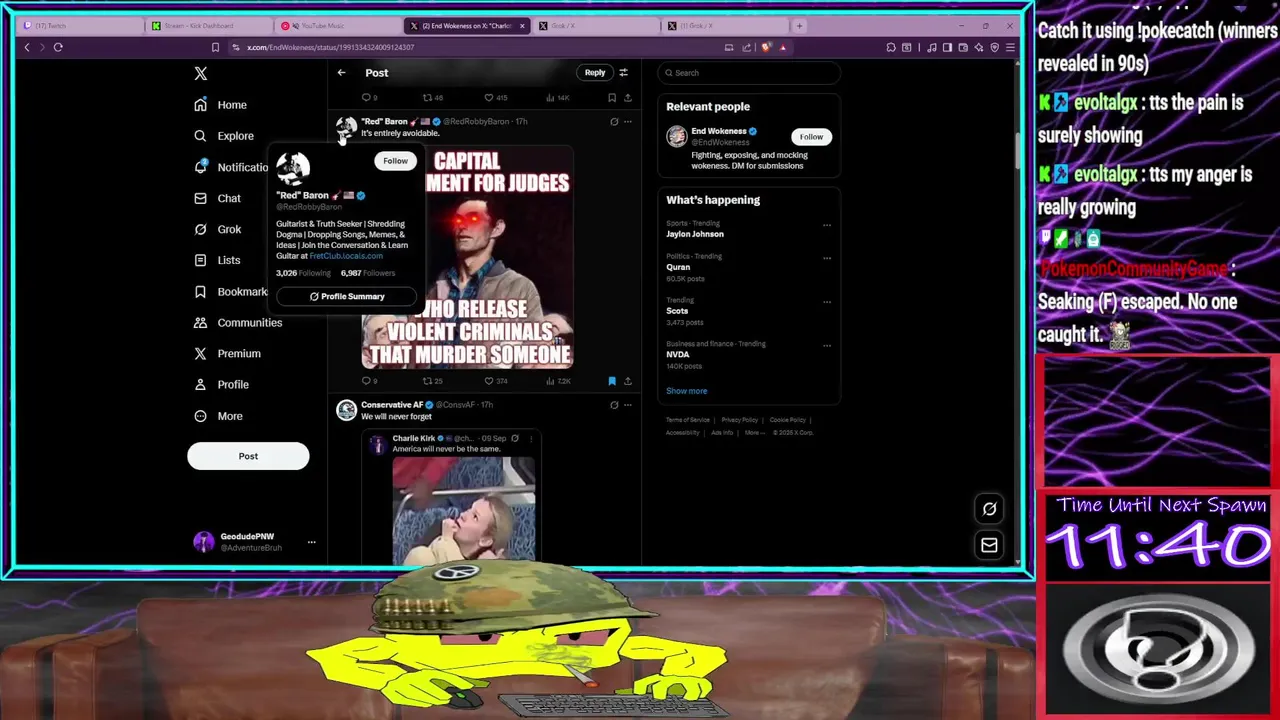Click the browser back arrow

pos(27,47)
